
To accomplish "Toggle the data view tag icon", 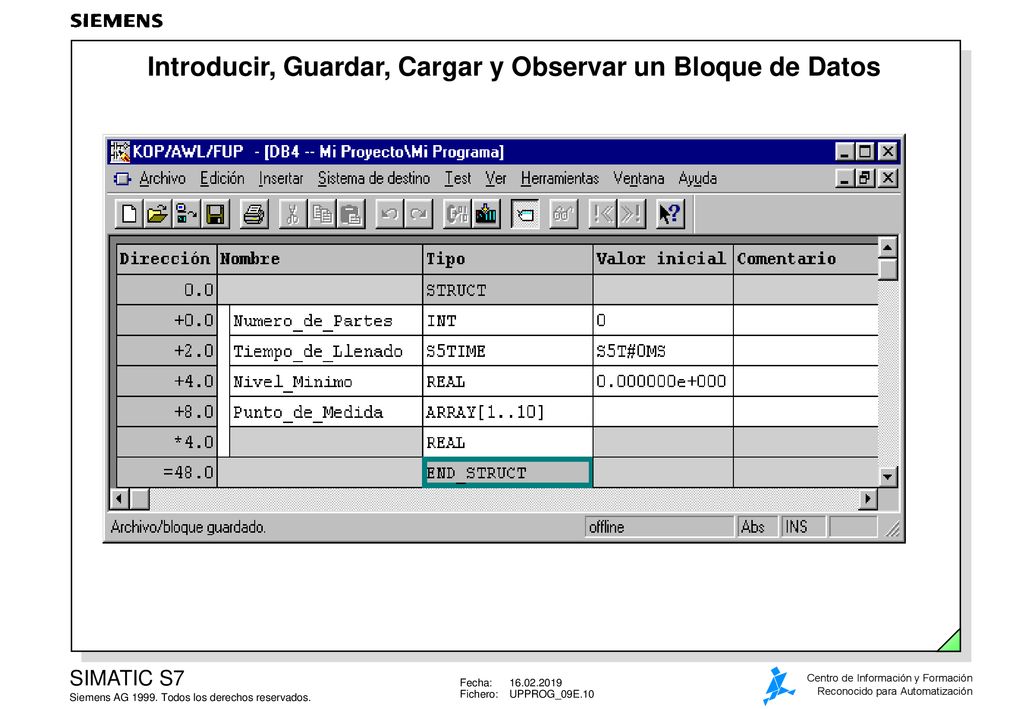I will point(524,213).
